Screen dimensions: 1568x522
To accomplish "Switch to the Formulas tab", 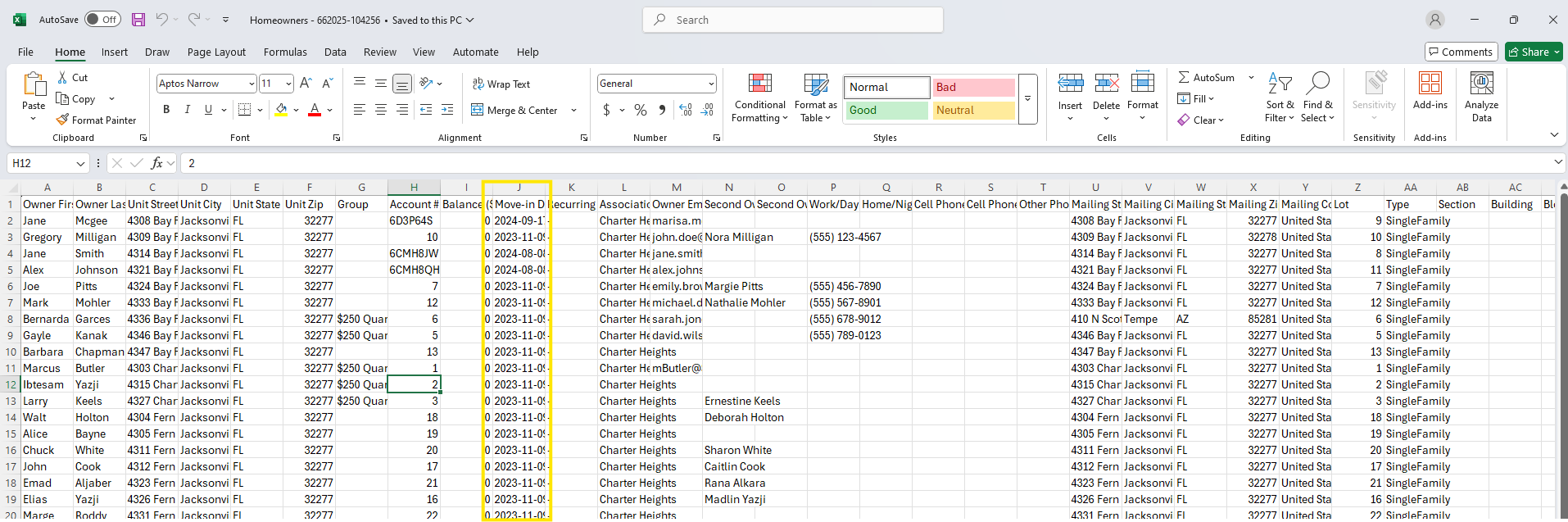I will 285,52.
